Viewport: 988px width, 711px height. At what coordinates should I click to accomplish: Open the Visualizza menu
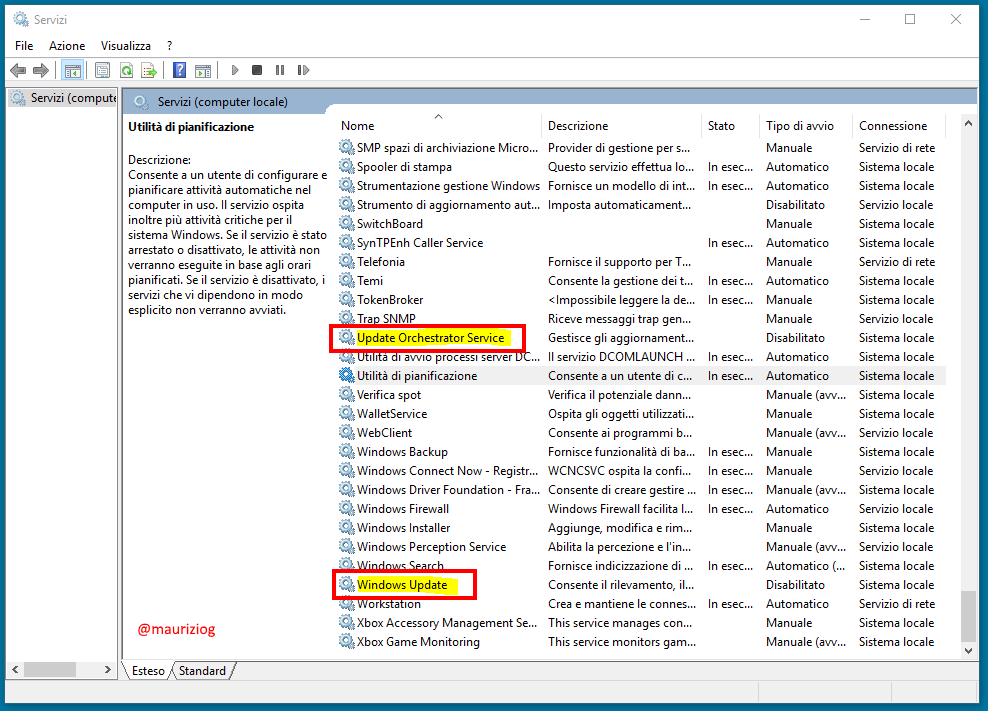click(x=125, y=46)
